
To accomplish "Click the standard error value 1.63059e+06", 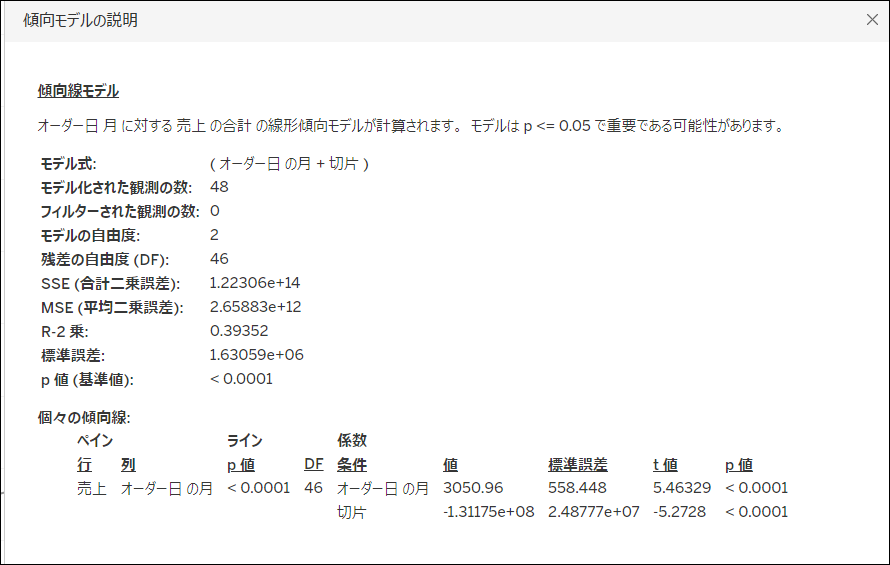I will [x=257, y=355].
